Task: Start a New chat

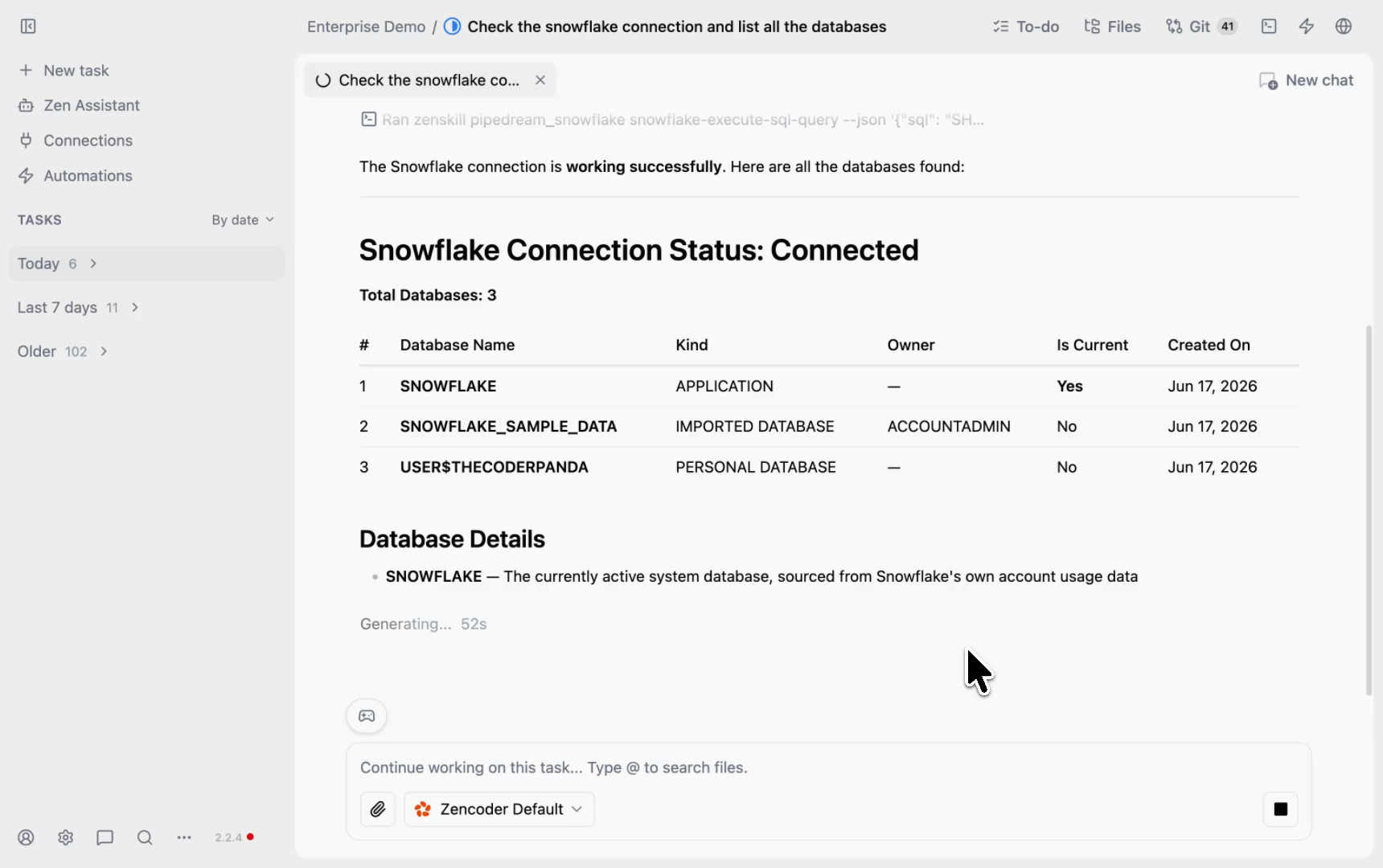Action: [1306, 80]
